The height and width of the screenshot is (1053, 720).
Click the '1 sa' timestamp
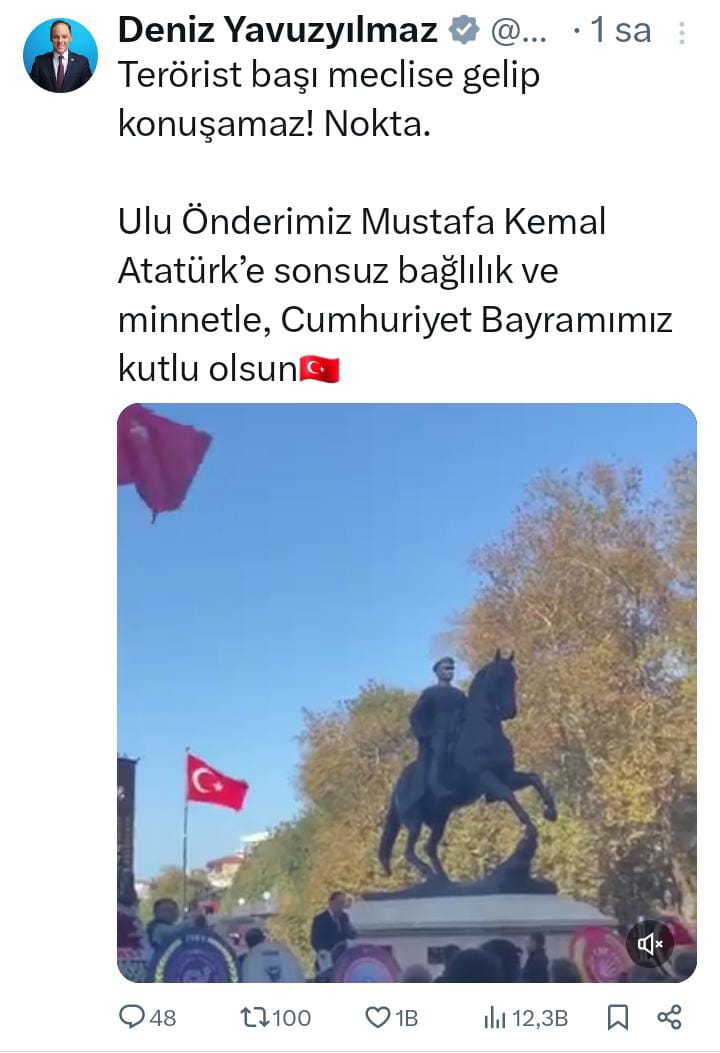pyautogui.click(x=621, y=30)
